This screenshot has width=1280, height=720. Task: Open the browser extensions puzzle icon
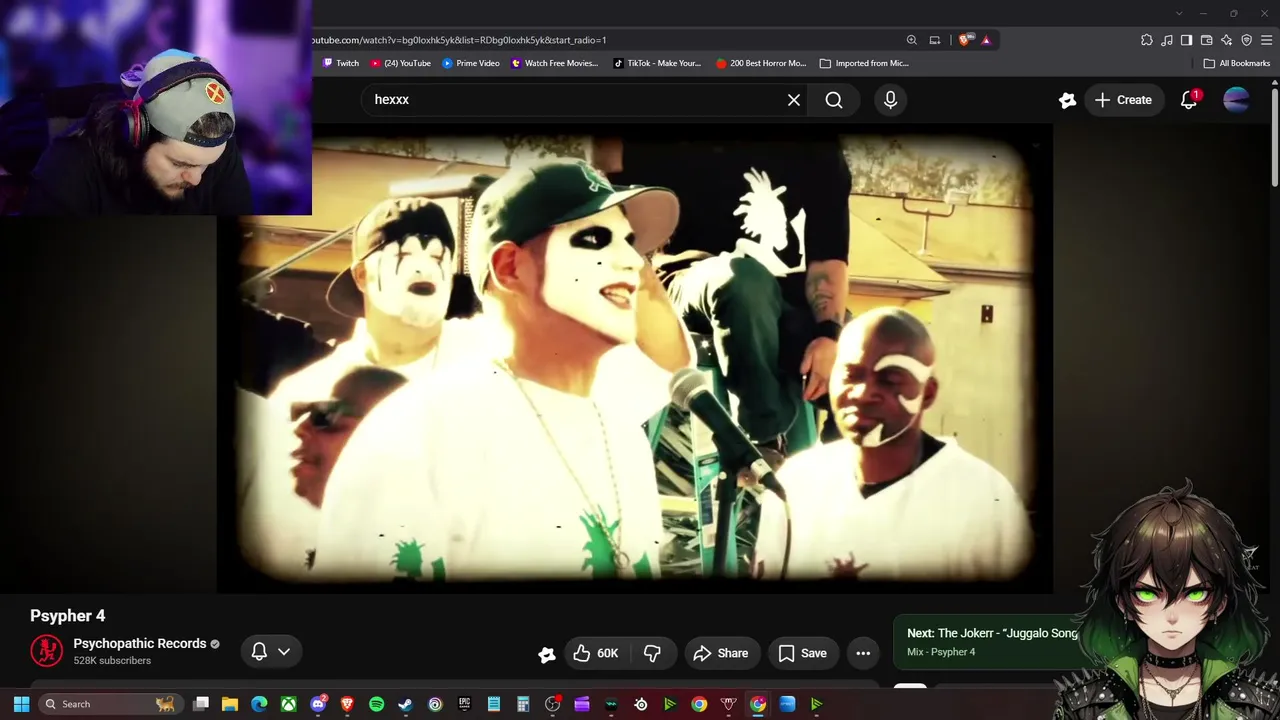(1147, 40)
